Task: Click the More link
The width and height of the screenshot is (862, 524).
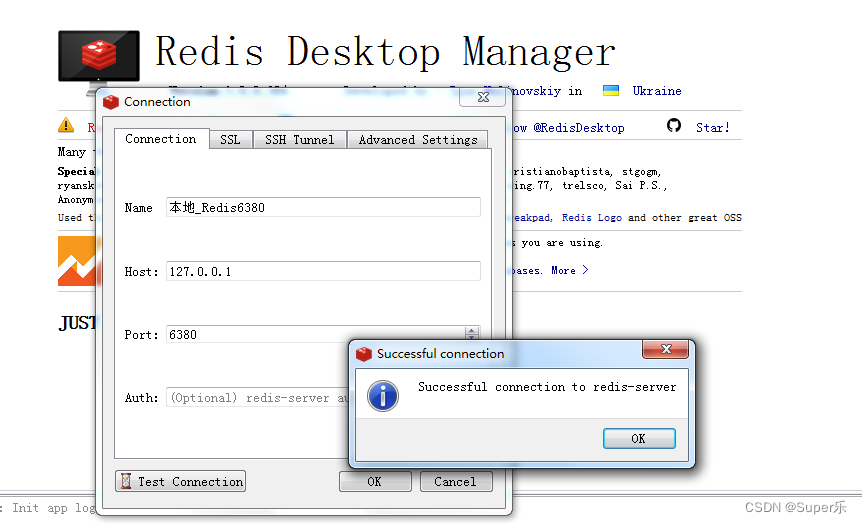Action: [570, 270]
